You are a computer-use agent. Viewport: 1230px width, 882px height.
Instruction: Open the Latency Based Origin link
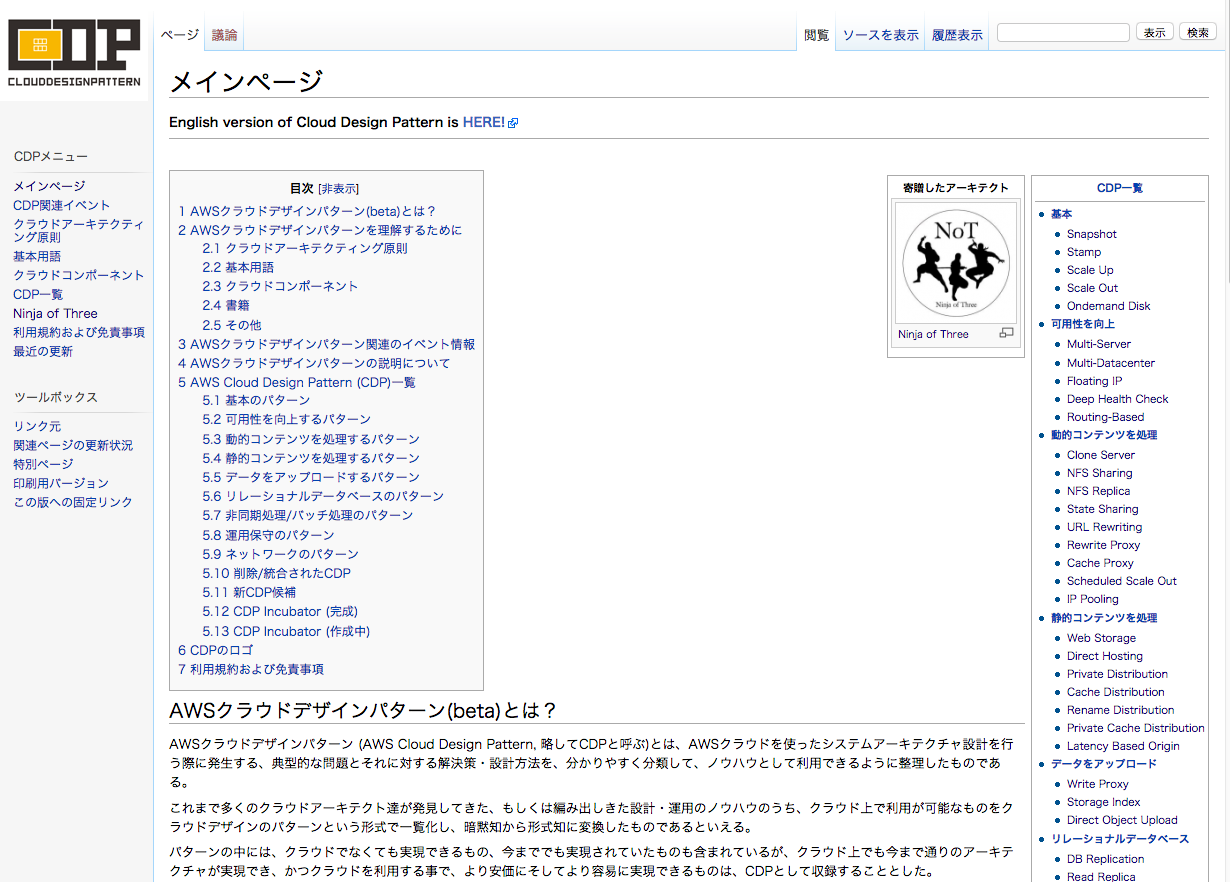1123,746
